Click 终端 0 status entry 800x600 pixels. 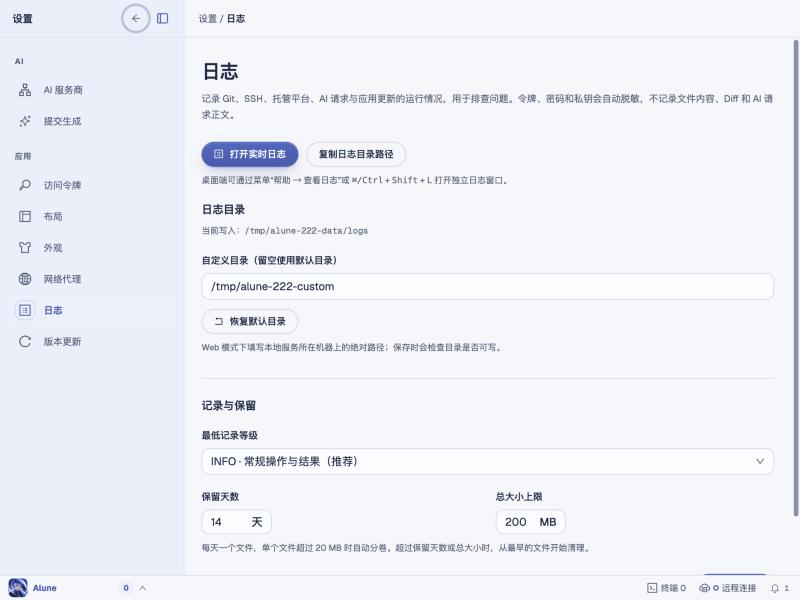coord(666,588)
